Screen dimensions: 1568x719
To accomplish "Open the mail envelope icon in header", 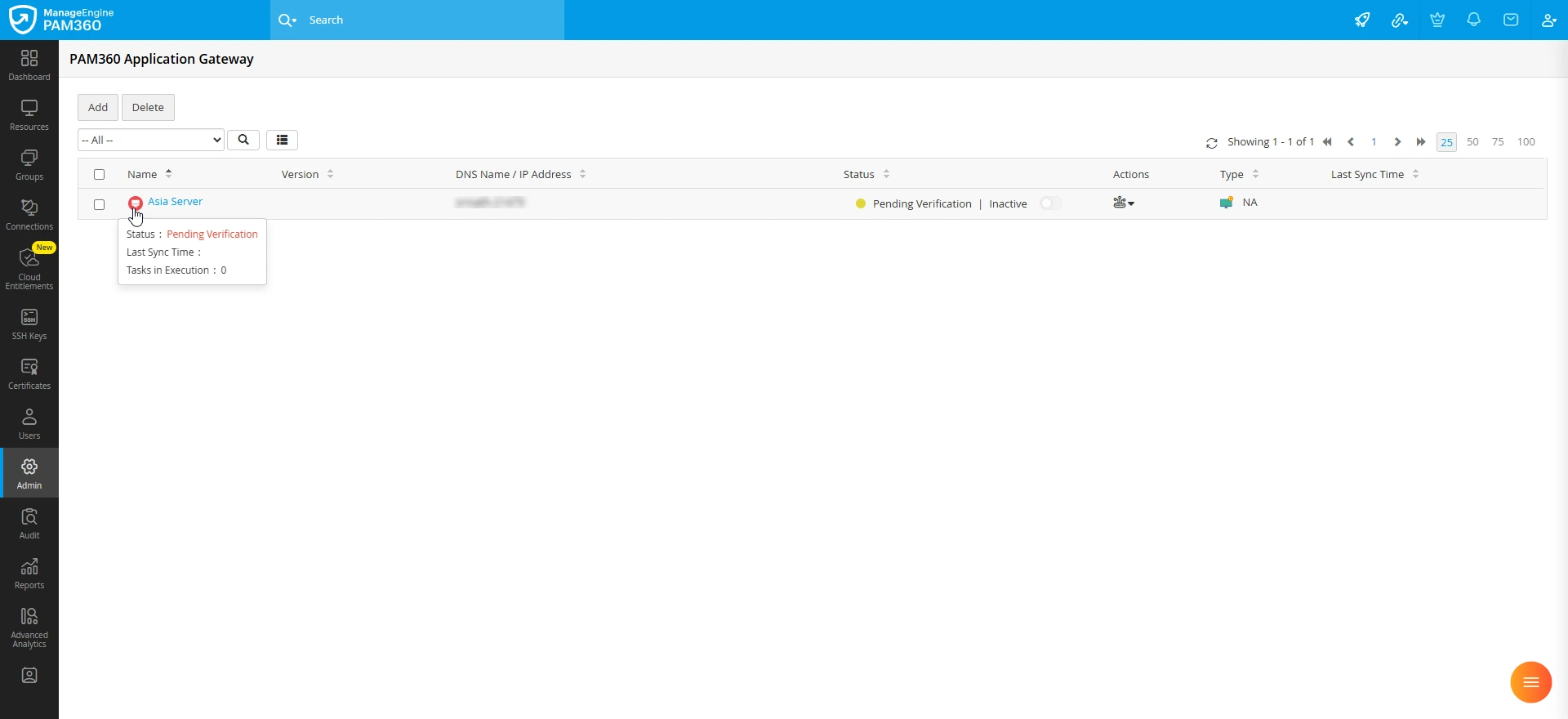I will pos(1512,20).
